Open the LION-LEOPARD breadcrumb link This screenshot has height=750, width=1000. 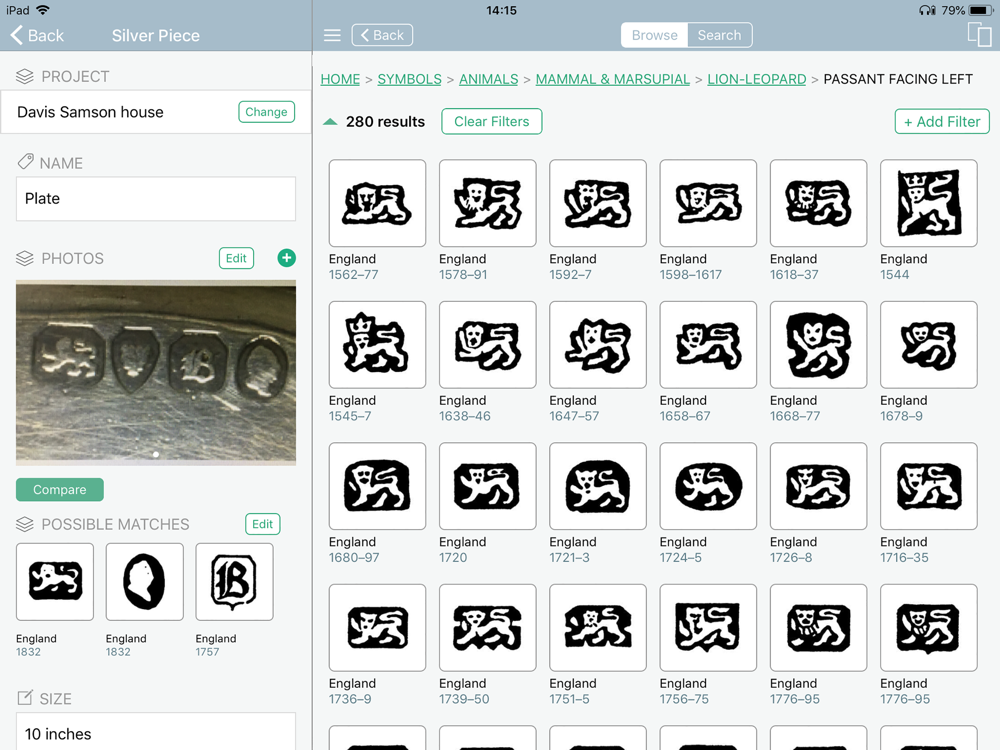(x=756, y=79)
